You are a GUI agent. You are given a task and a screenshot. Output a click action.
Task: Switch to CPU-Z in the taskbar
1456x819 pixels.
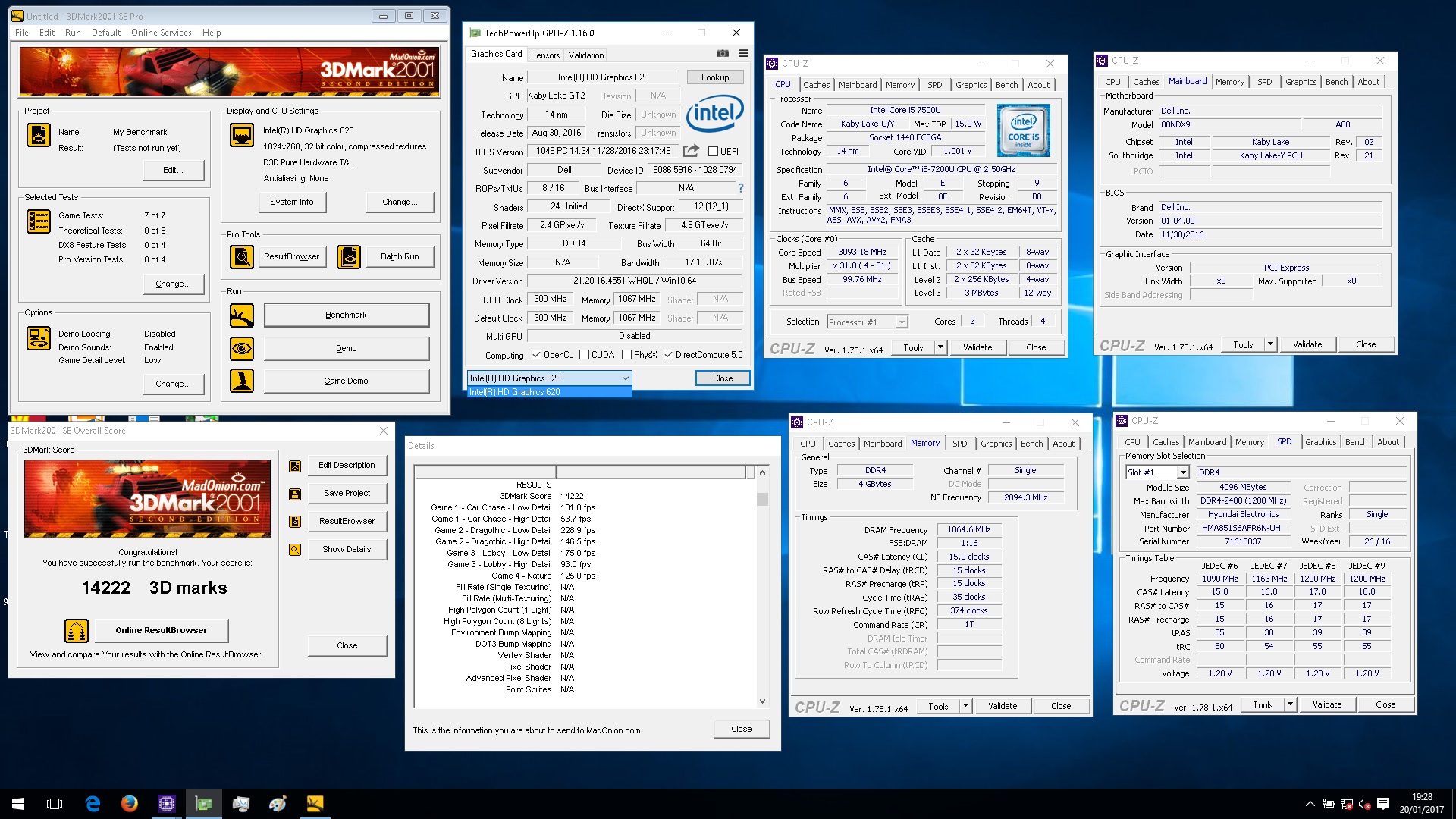tap(167, 804)
